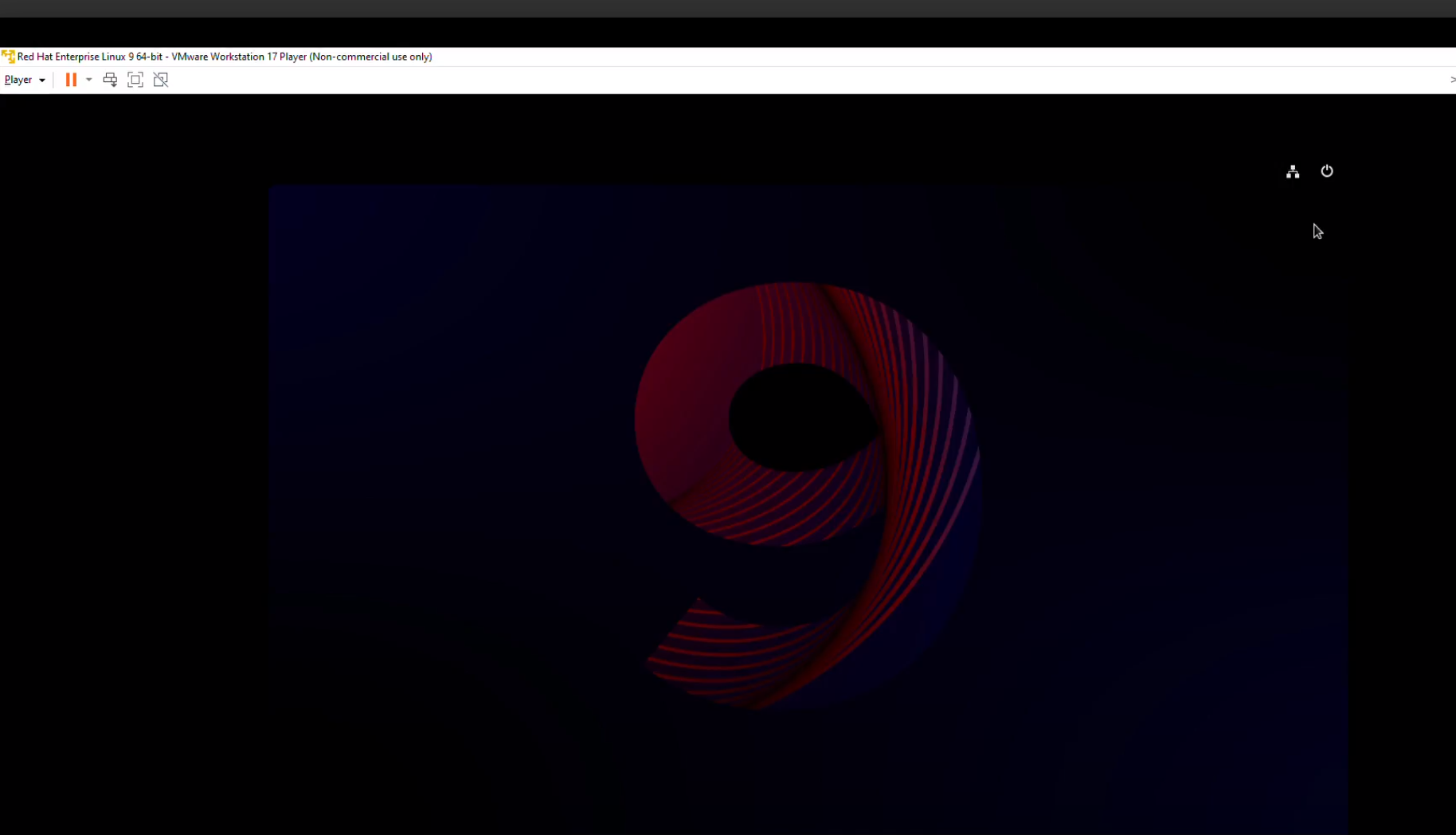Send Ctrl+Alt+Del to the virtual machine

tap(110, 80)
